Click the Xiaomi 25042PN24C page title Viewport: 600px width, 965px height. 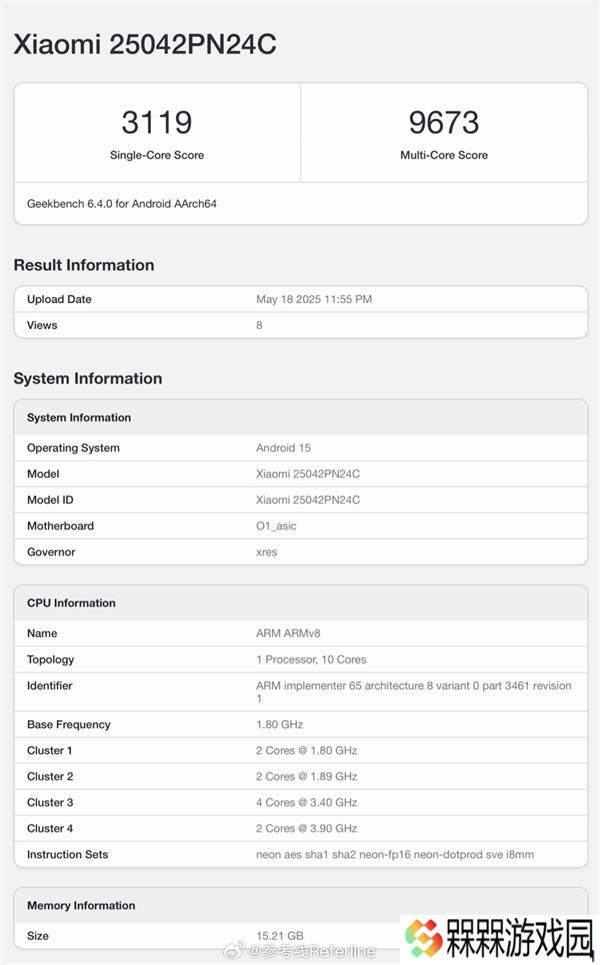145,44
